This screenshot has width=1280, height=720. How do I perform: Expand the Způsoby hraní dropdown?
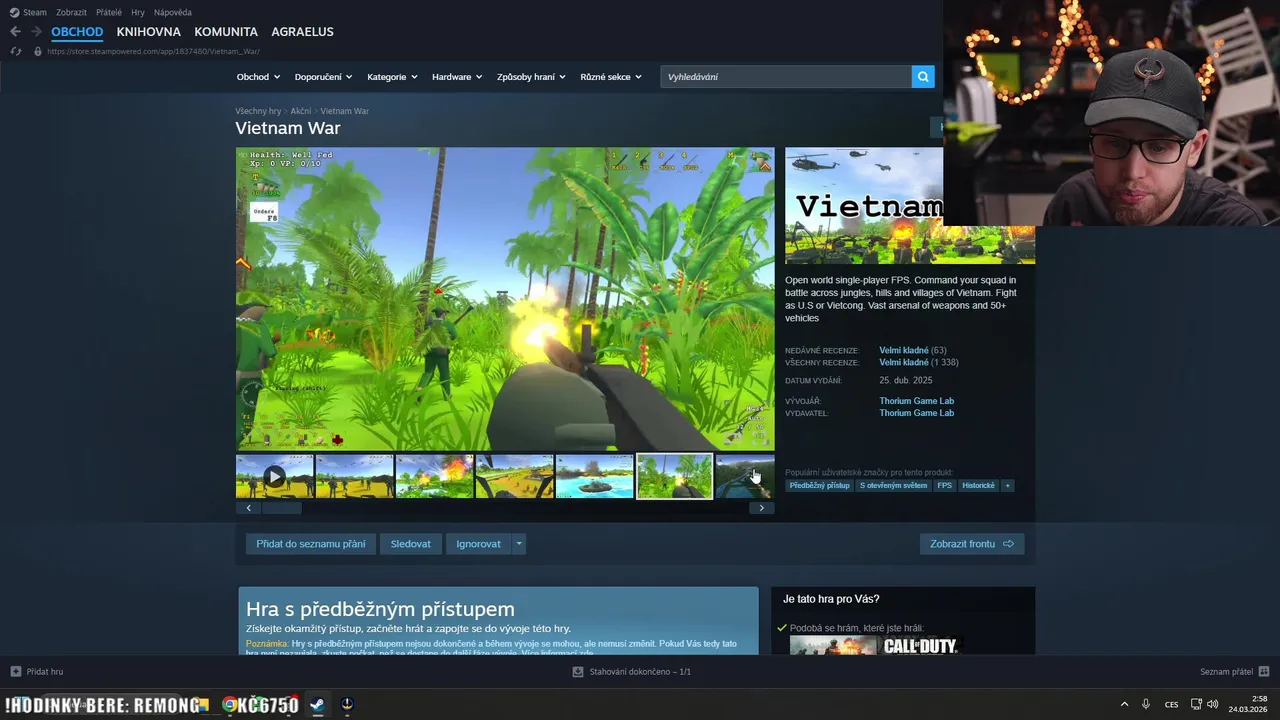click(x=531, y=77)
